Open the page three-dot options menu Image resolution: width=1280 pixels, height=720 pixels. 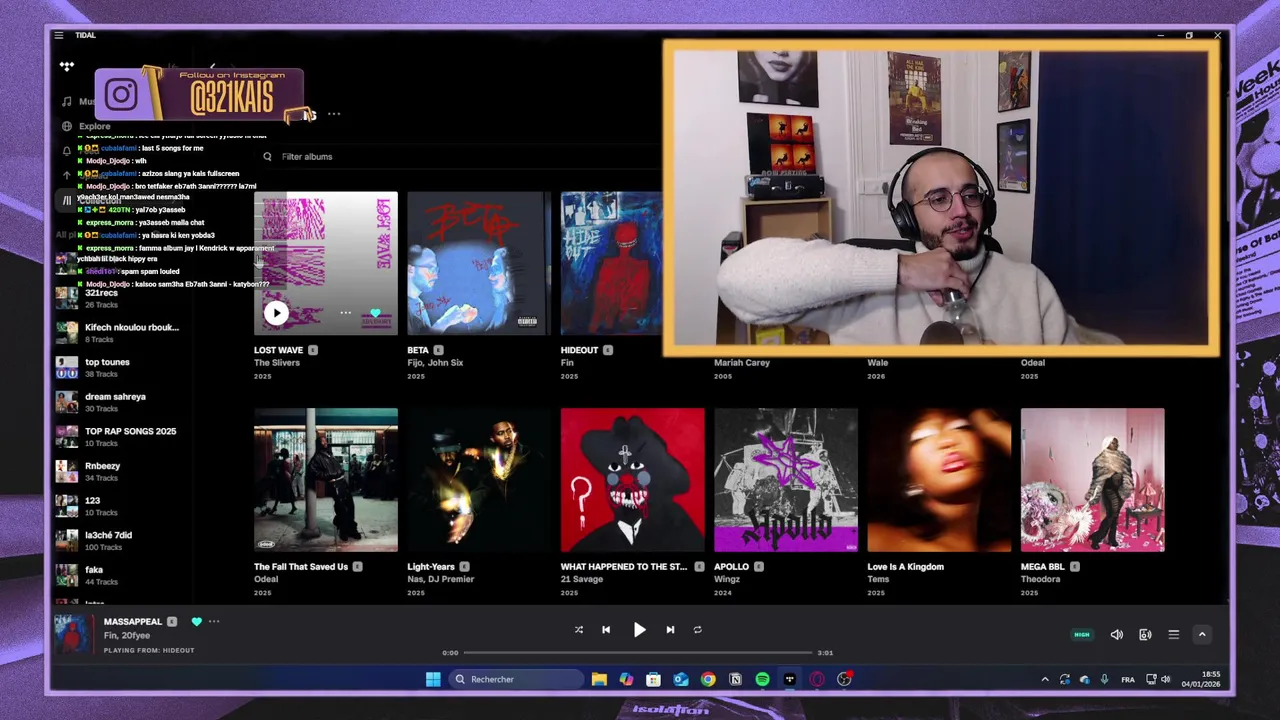point(334,114)
